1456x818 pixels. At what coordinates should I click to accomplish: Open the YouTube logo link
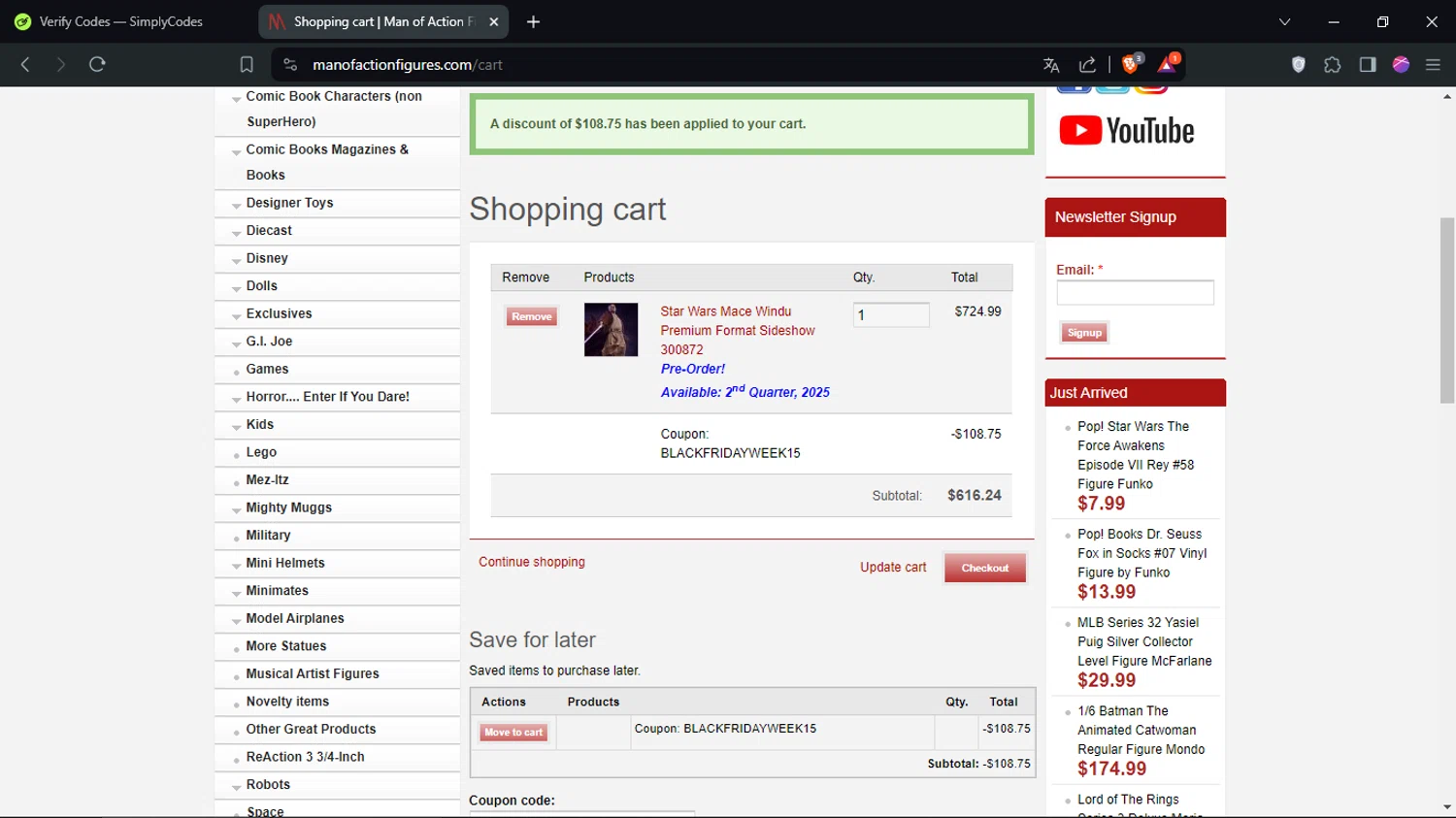[x=1126, y=131]
